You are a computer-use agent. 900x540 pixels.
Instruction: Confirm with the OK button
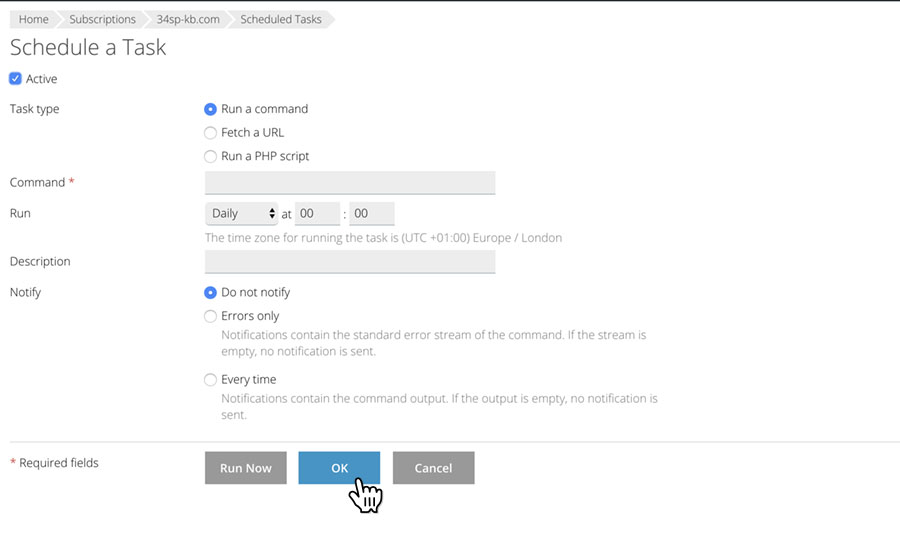[339, 468]
